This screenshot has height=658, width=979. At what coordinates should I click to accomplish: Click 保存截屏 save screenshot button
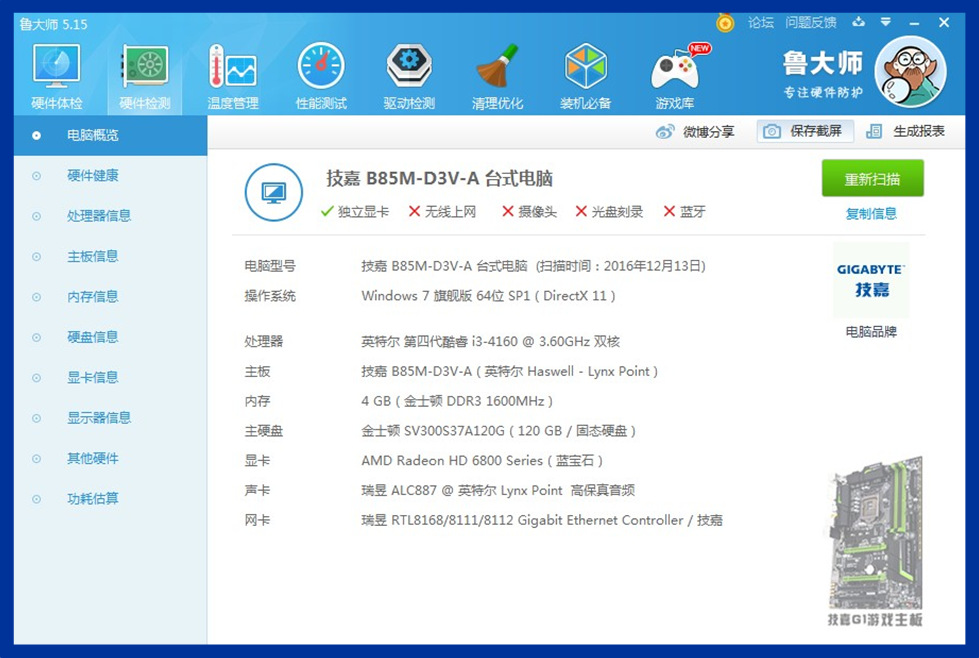(805, 131)
